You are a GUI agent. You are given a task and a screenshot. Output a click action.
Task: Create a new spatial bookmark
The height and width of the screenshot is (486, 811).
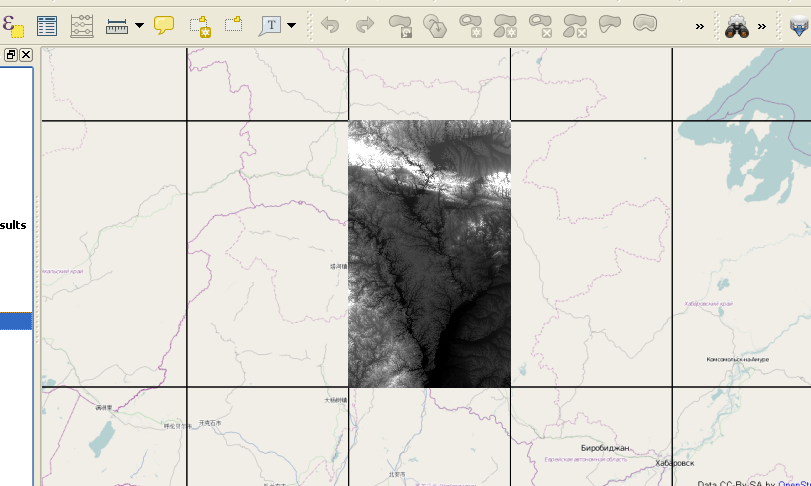coord(200,26)
